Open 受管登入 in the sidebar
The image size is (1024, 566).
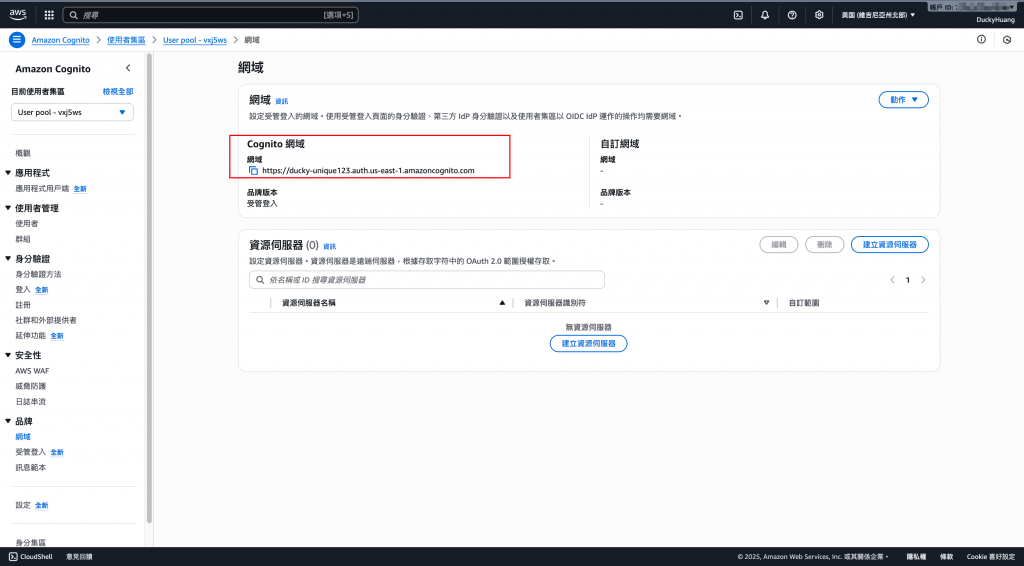click(31, 452)
